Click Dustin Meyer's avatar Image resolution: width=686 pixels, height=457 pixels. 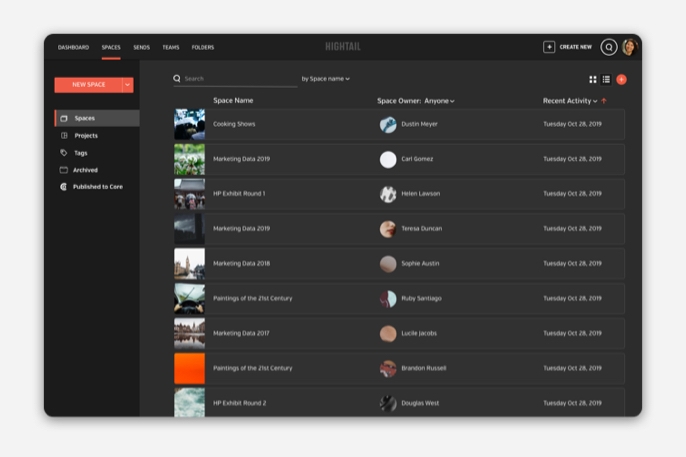coord(388,125)
